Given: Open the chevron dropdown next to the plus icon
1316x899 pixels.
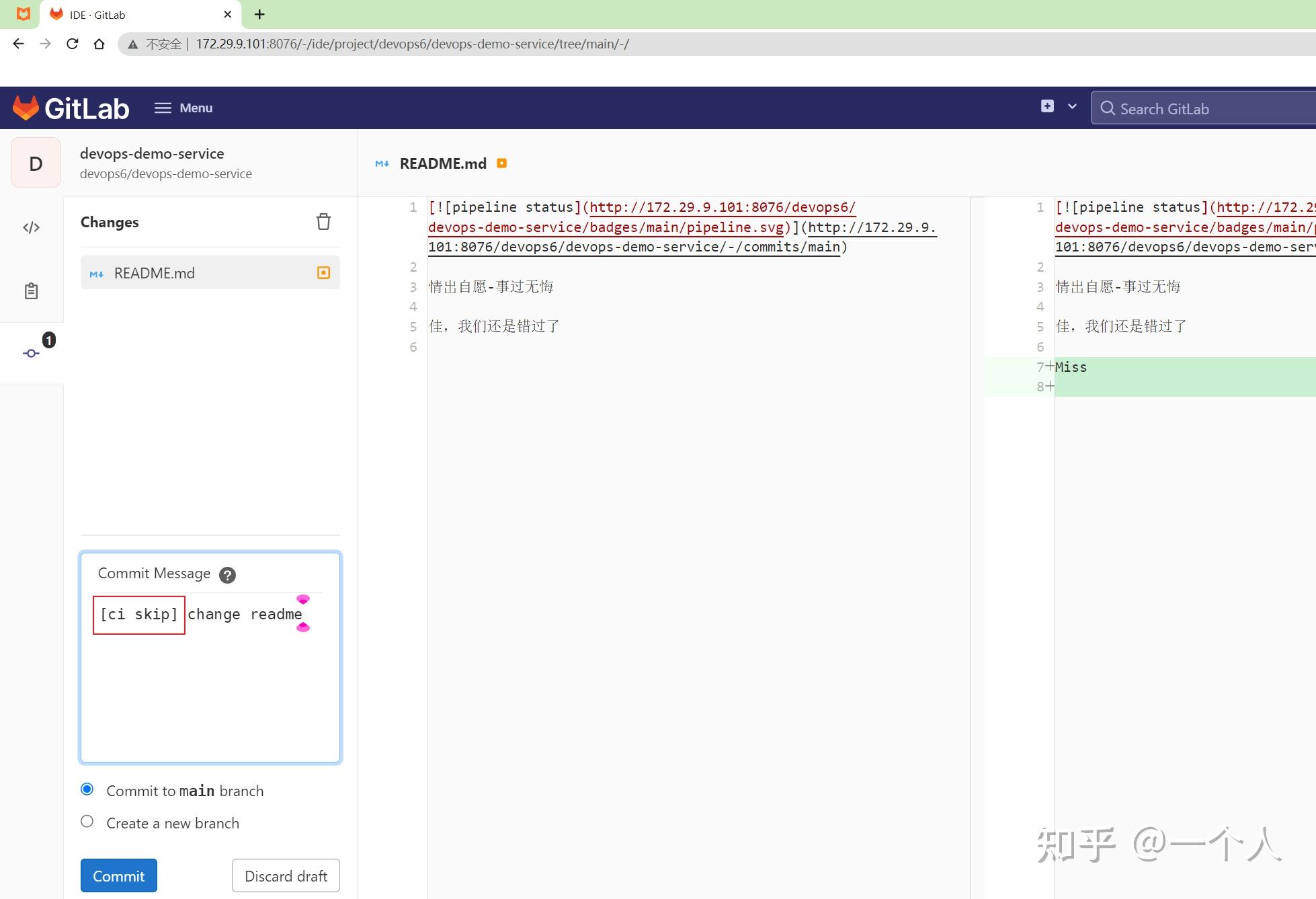Looking at the screenshot, I should pyautogui.click(x=1071, y=106).
